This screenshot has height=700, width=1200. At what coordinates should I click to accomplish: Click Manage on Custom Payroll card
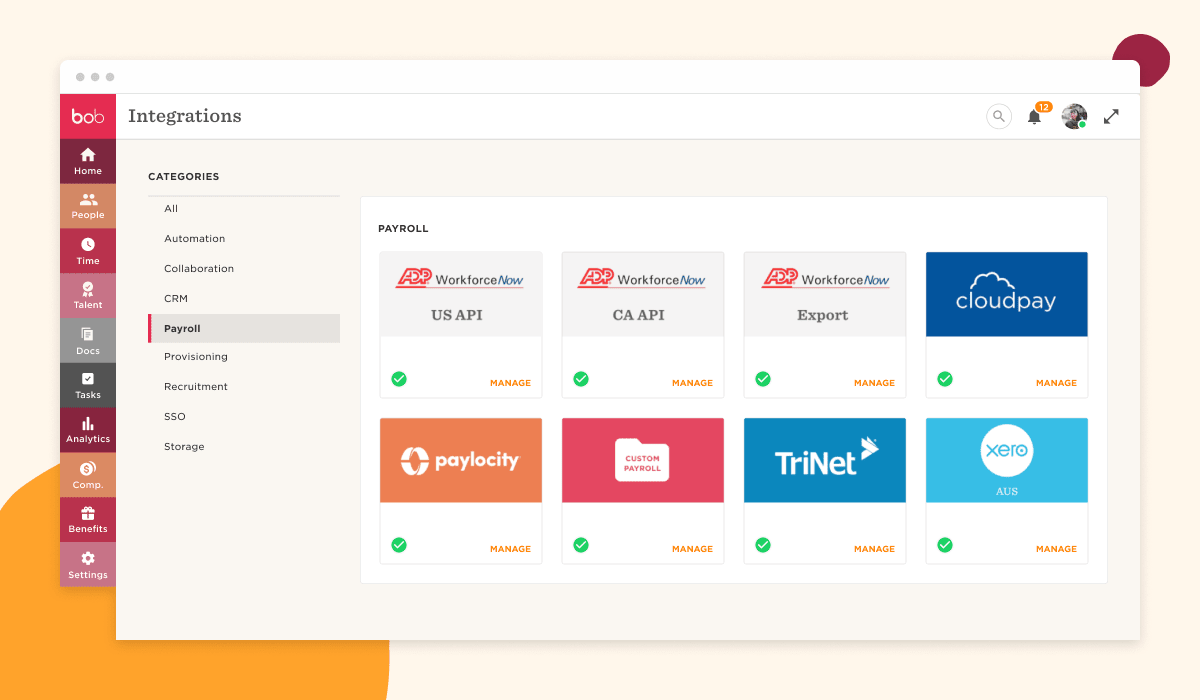click(x=692, y=549)
